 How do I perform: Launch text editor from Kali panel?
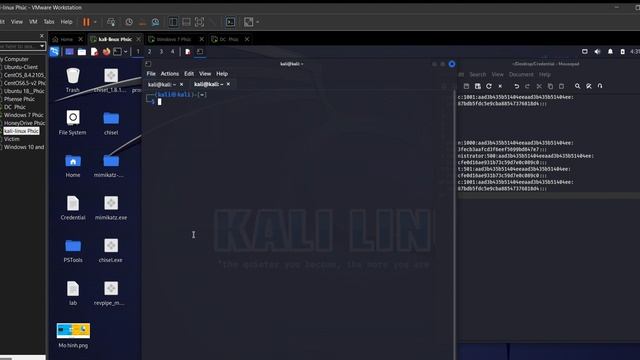point(94,51)
